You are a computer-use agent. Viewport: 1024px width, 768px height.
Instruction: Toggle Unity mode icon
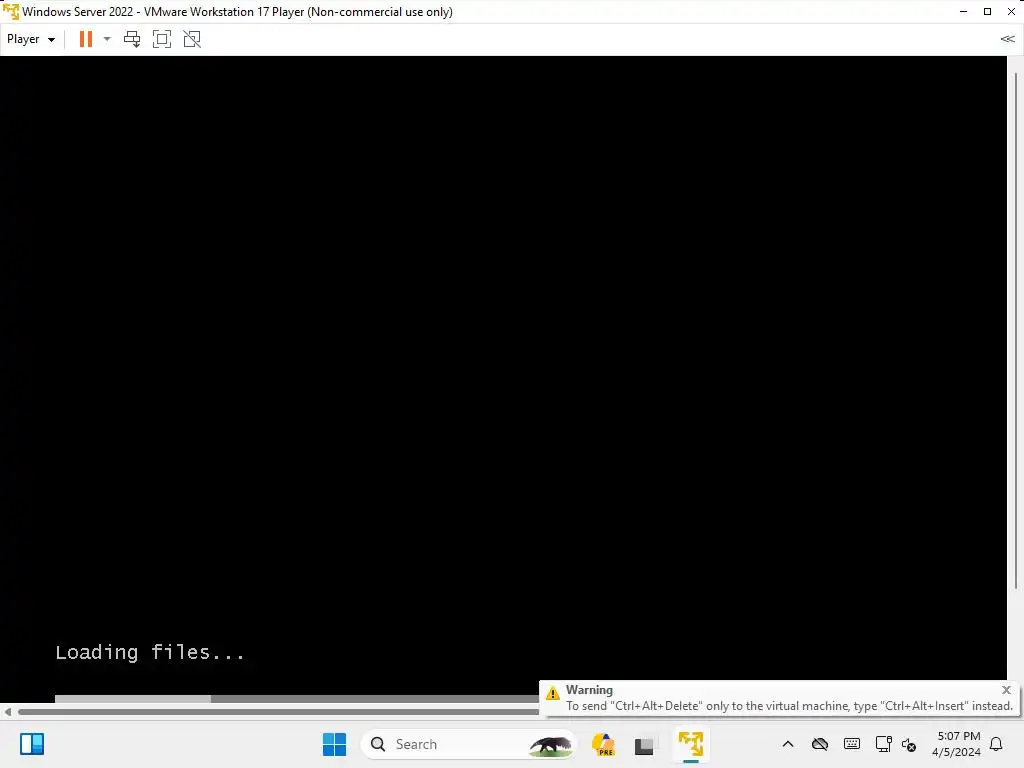192,39
